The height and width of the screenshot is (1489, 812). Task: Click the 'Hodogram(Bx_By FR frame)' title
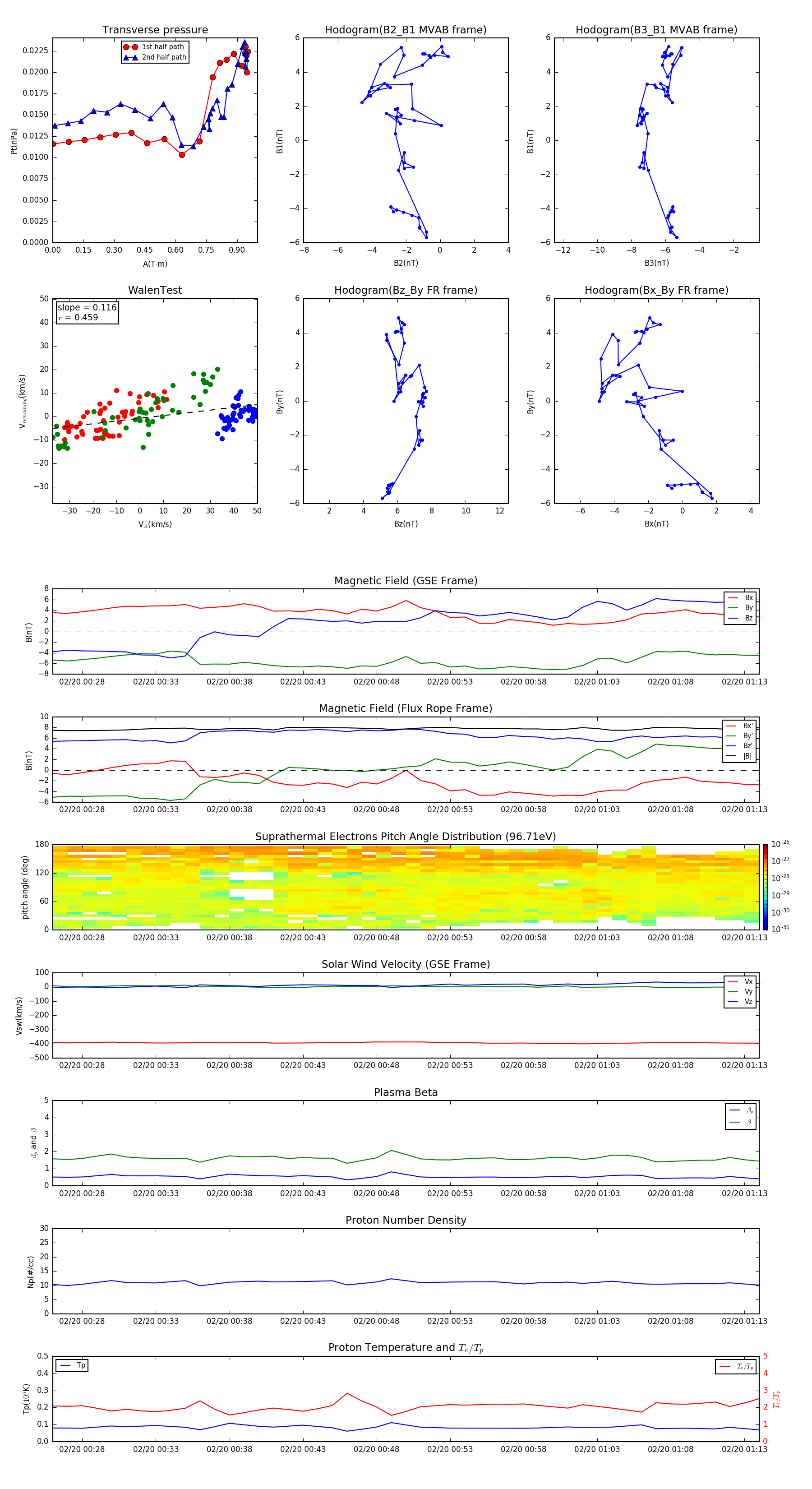coord(656,290)
